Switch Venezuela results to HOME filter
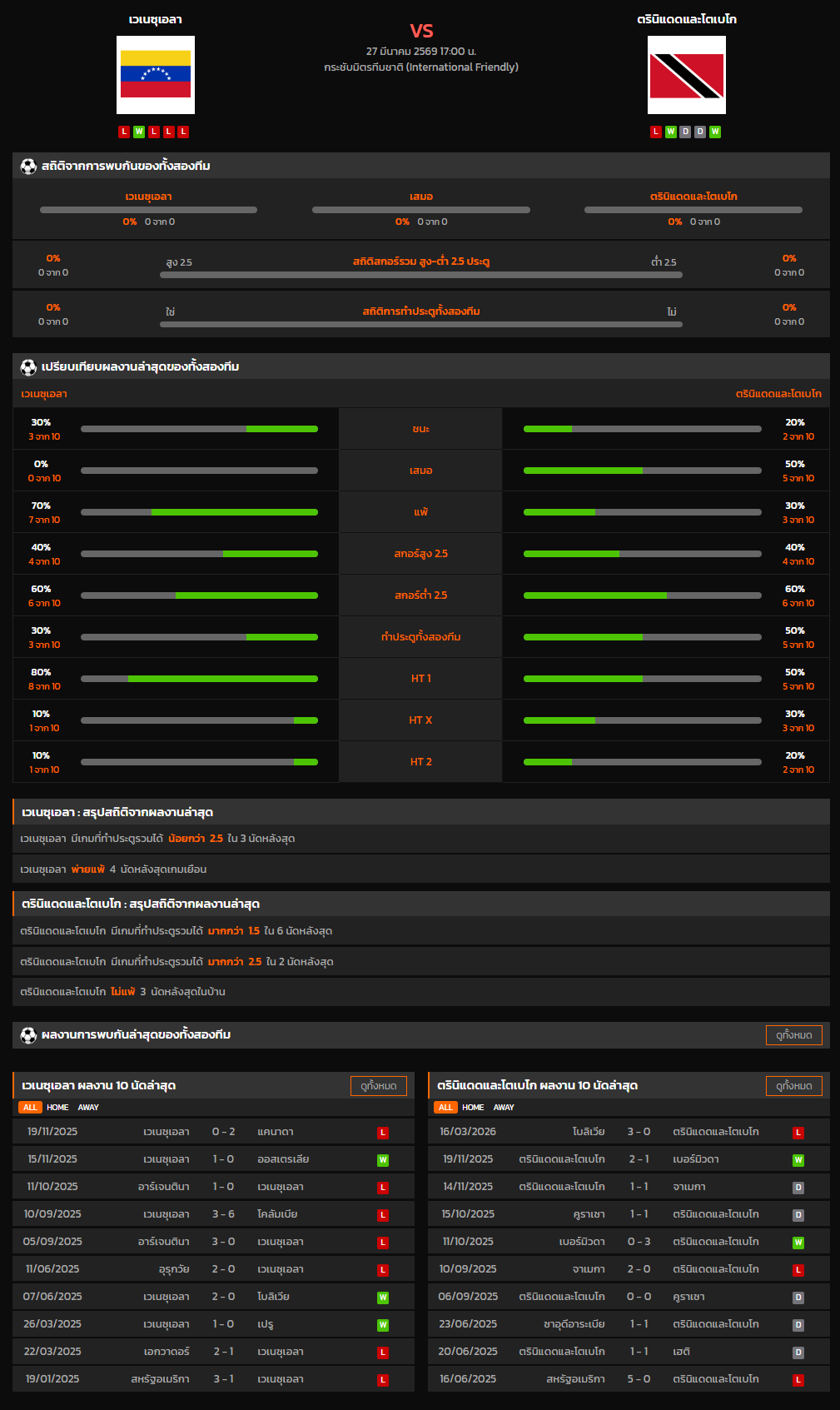 coord(57,1108)
